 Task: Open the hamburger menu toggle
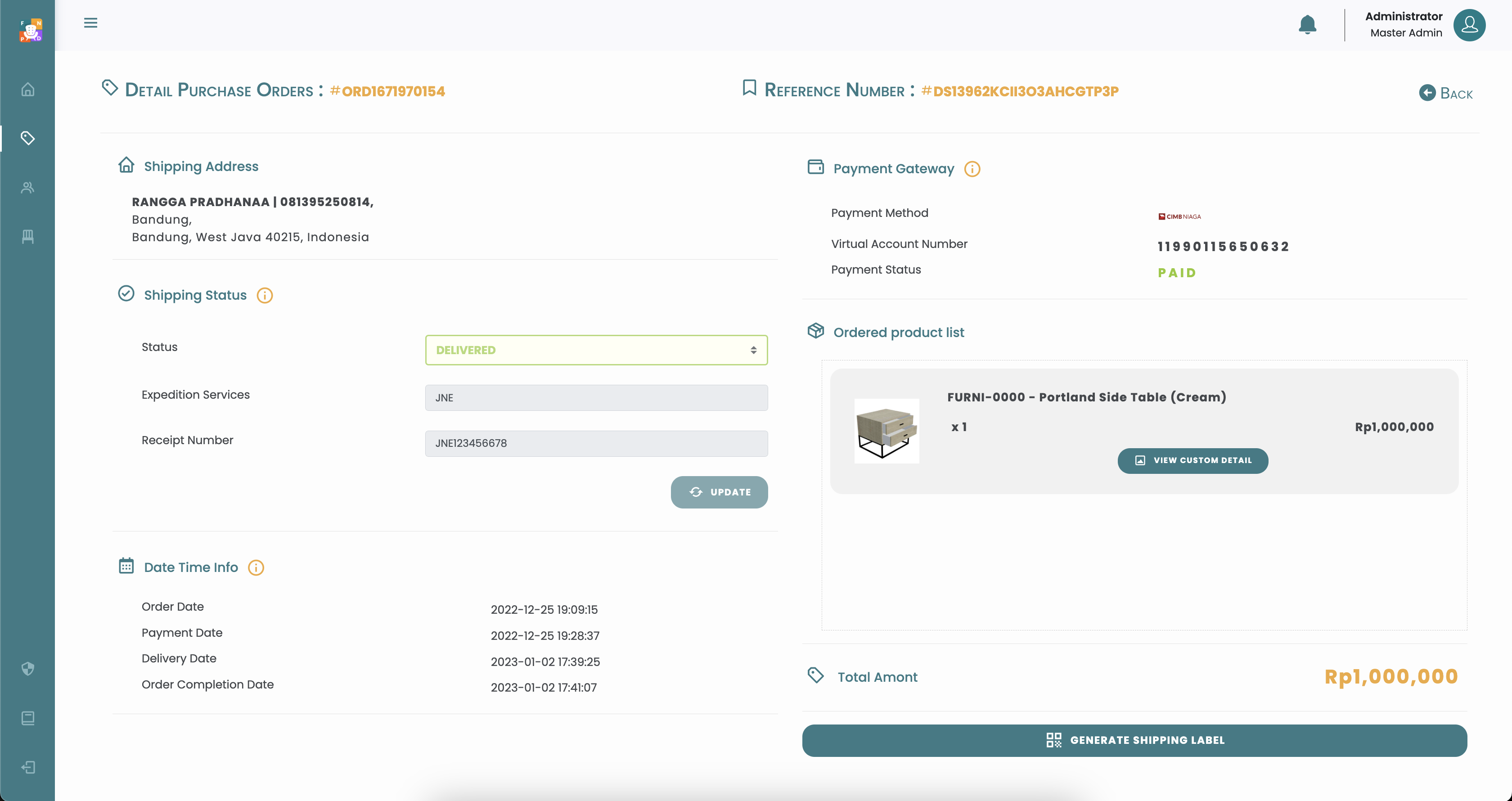(x=90, y=23)
